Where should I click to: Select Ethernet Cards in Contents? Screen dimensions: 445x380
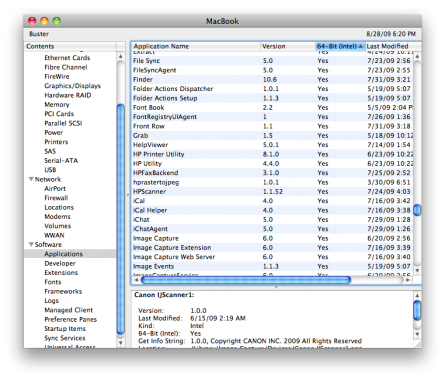(x=67, y=58)
